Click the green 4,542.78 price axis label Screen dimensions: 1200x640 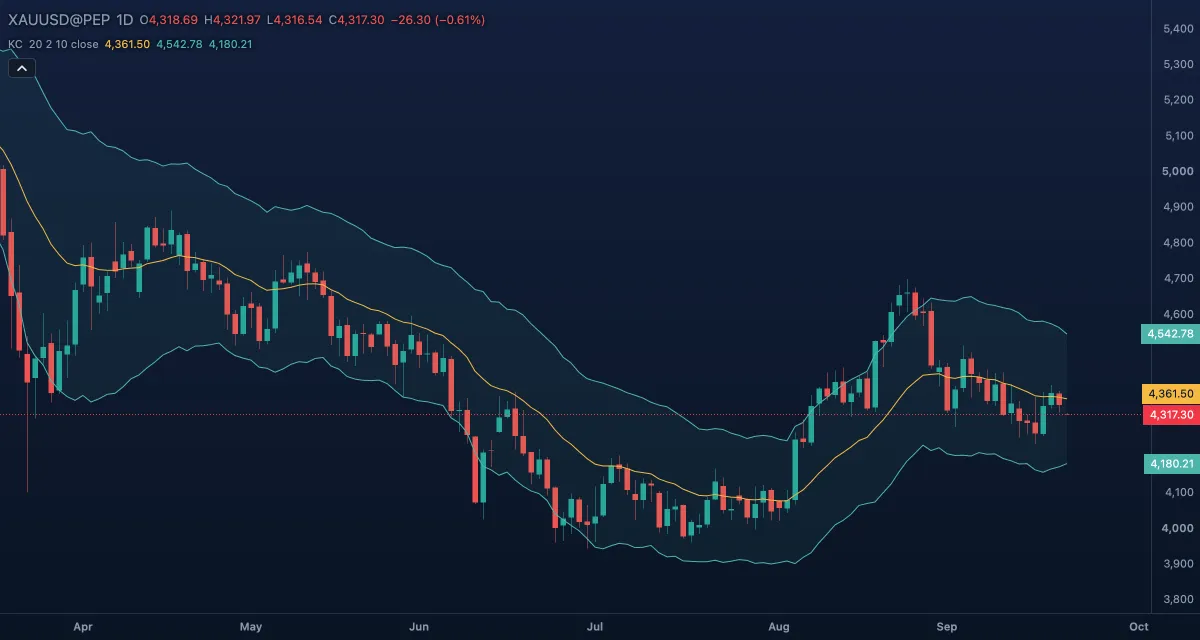(x=1170, y=333)
